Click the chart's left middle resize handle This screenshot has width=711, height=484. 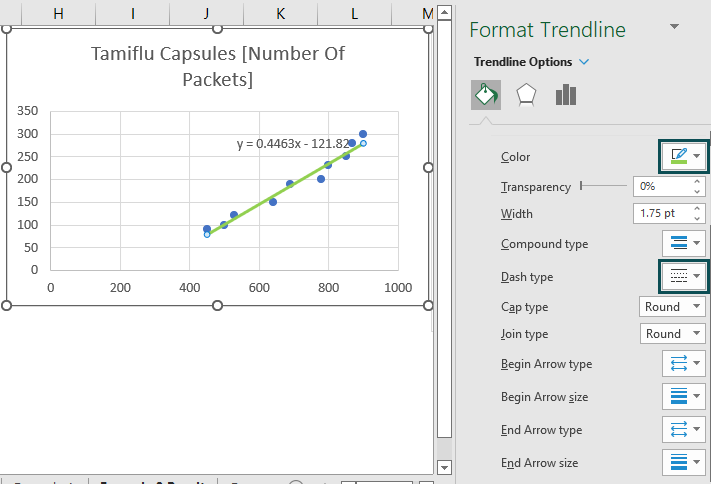point(6,167)
